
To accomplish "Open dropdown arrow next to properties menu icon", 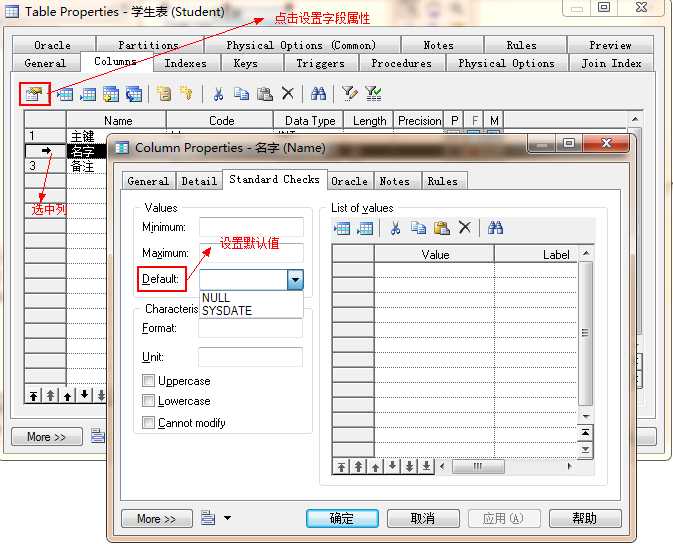I will click(227, 517).
